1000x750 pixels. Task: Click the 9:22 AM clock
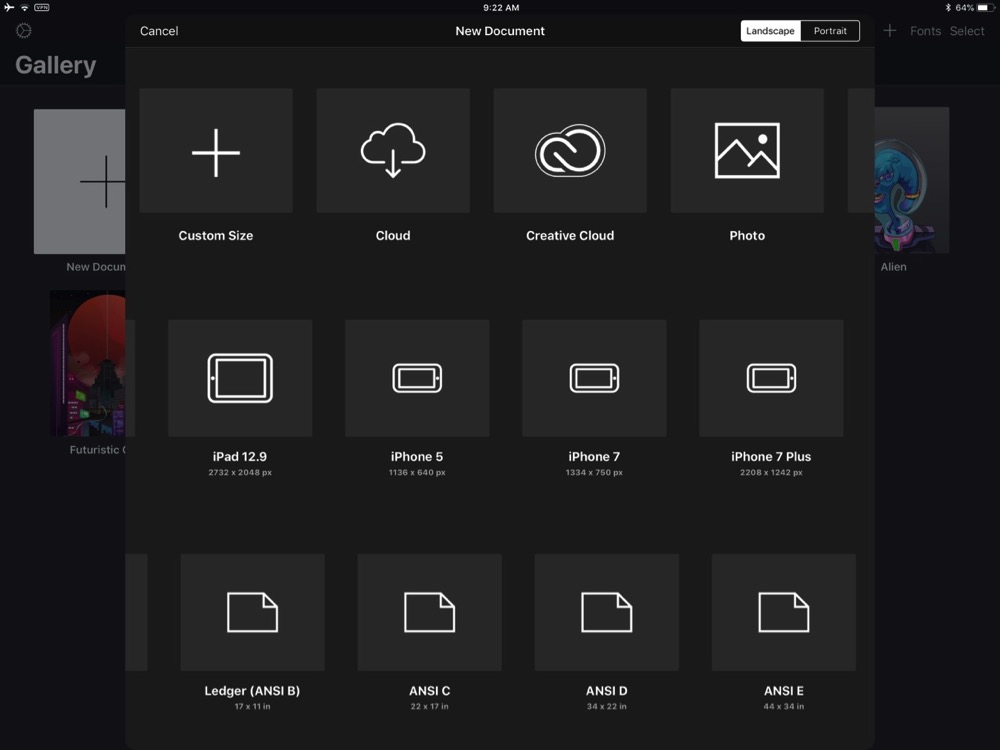pos(501,8)
